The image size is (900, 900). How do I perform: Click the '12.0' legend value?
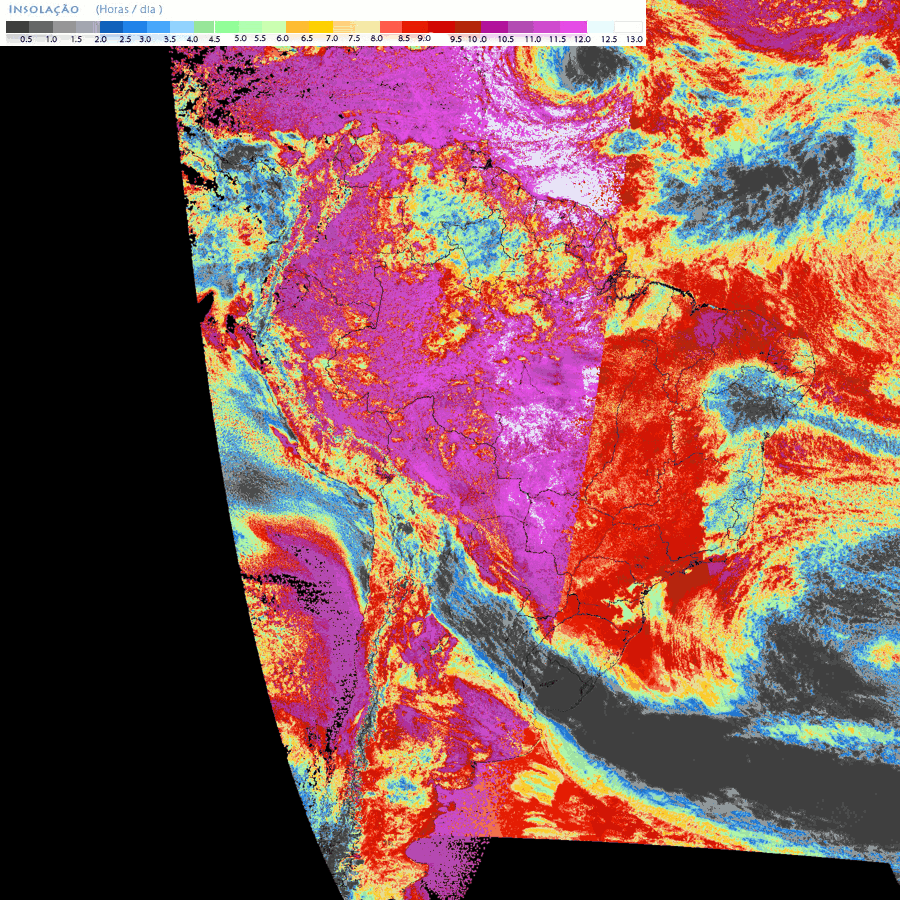coord(583,39)
